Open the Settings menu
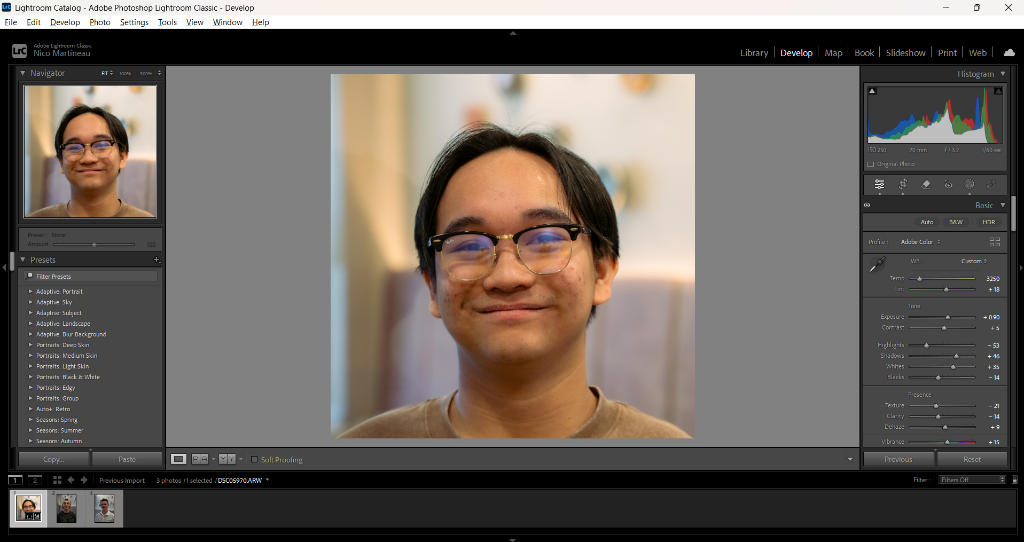The height and width of the screenshot is (542, 1024). click(x=134, y=22)
